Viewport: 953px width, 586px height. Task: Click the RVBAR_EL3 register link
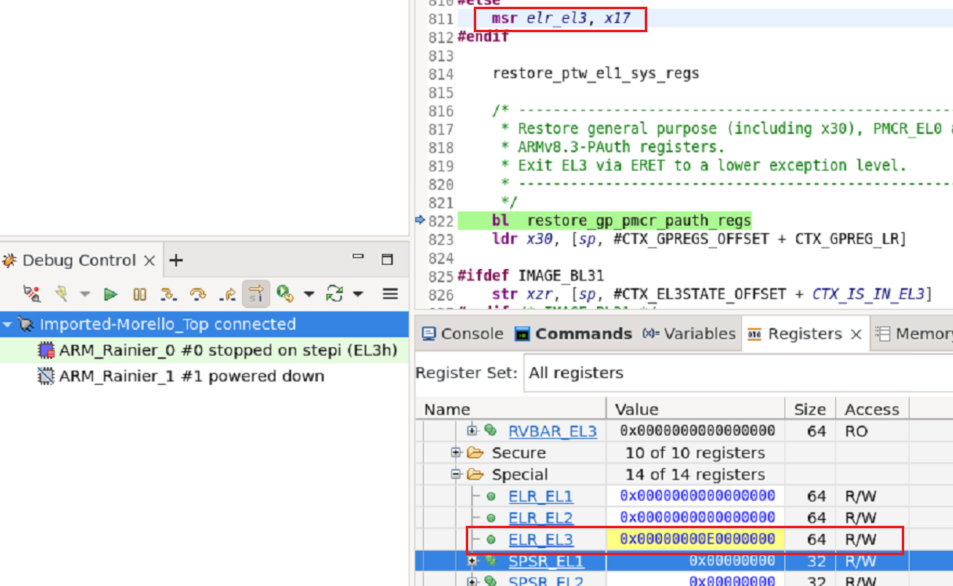click(x=552, y=431)
